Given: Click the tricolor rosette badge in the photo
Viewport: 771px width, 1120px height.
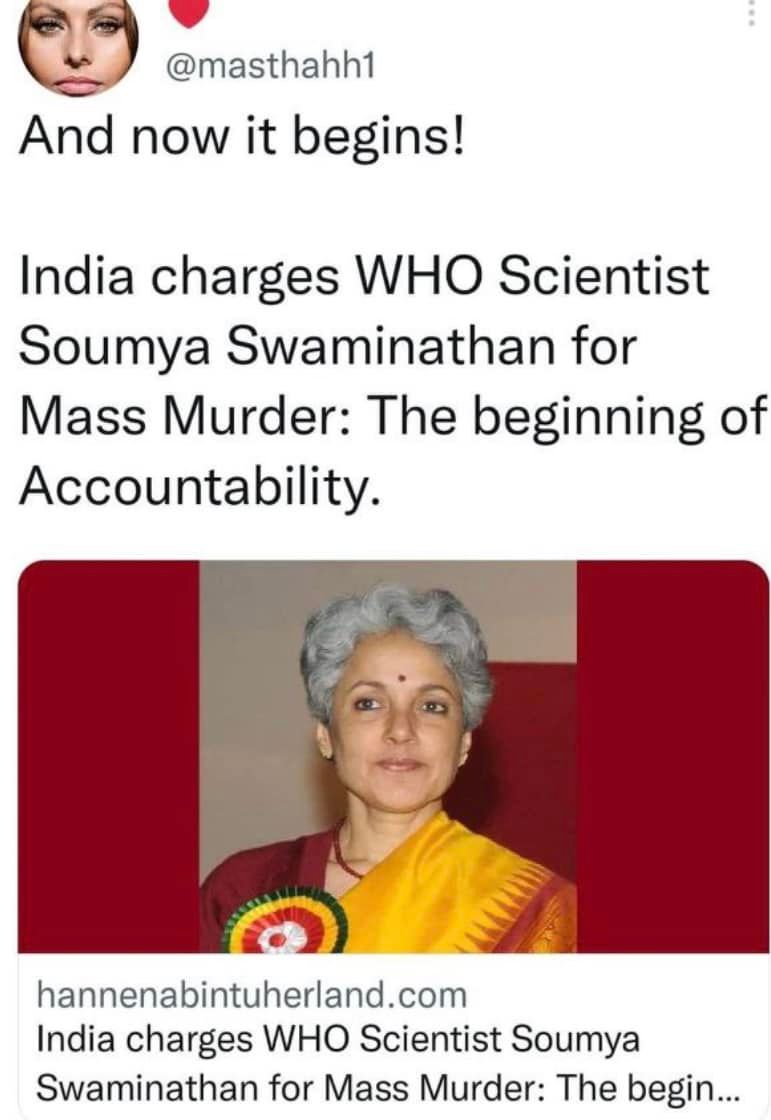Looking at the screenshot, I should coord(284,921).
